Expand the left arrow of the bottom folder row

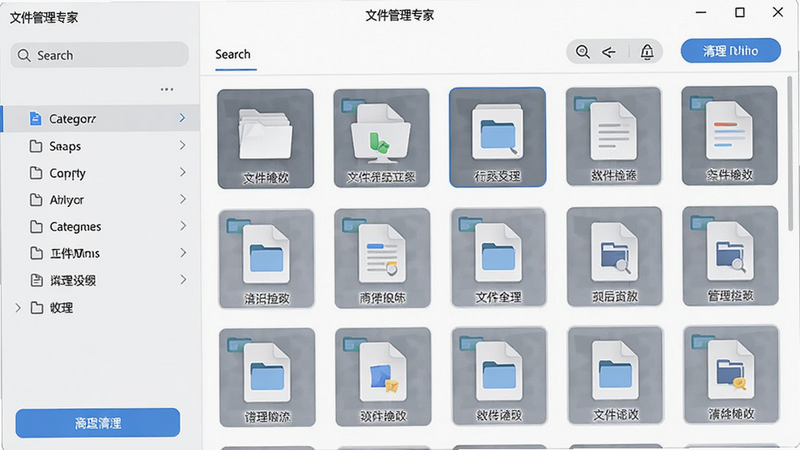pos(18,308)
